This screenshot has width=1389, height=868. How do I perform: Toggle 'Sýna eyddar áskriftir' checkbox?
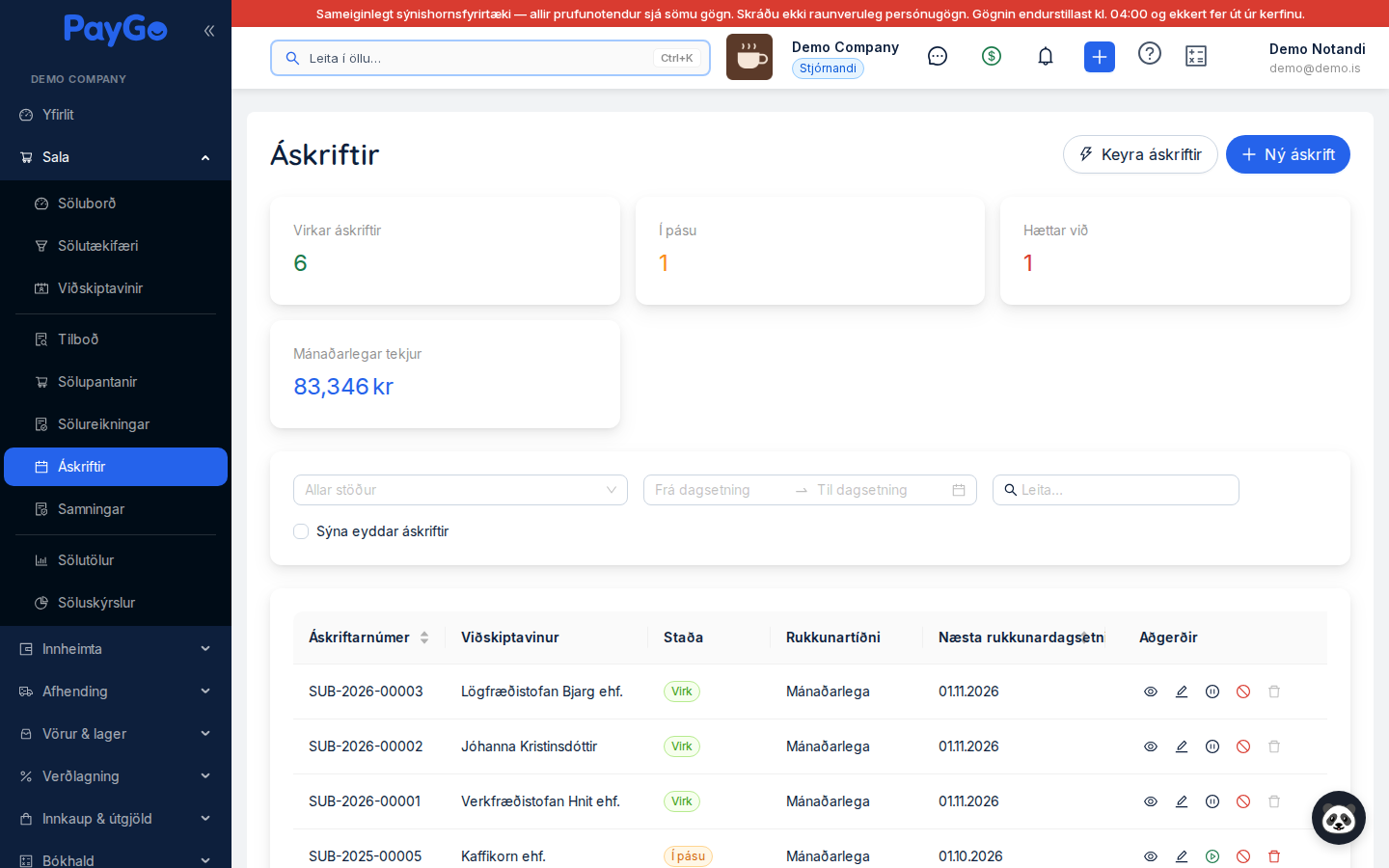(301, 531)
